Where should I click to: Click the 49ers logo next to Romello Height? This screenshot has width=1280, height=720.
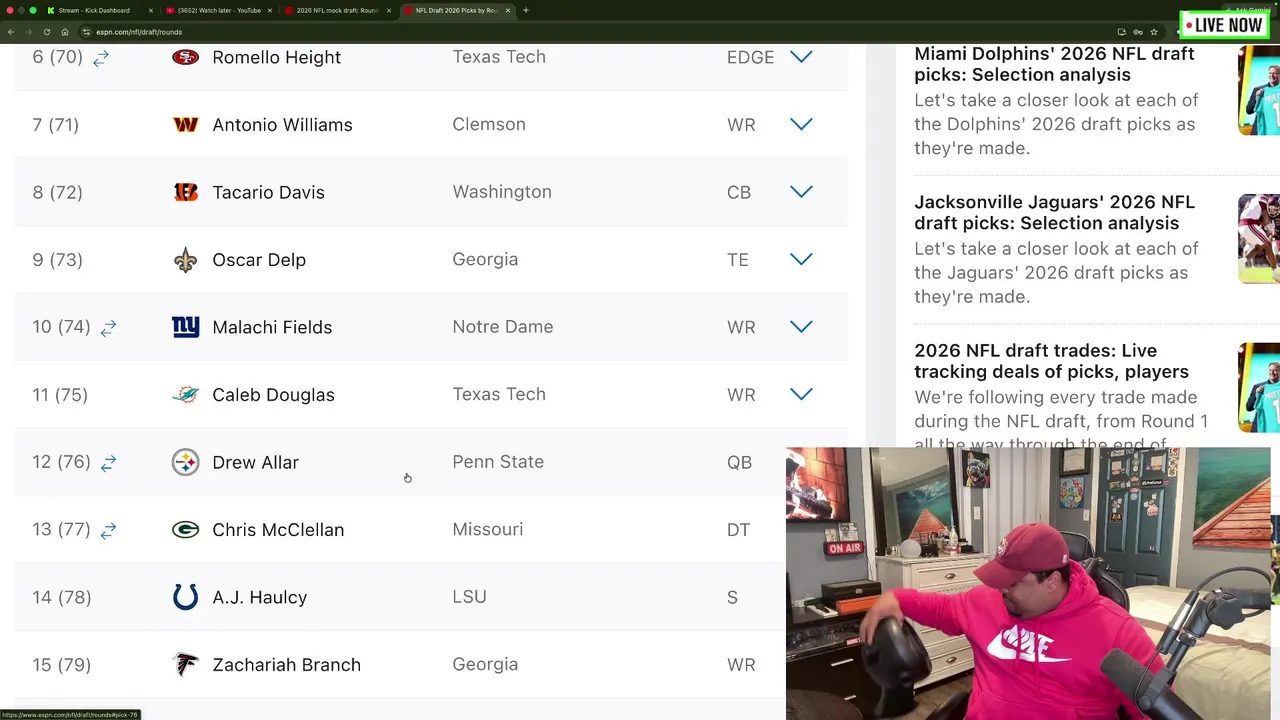pyautogui.click(x=185, y=57)
